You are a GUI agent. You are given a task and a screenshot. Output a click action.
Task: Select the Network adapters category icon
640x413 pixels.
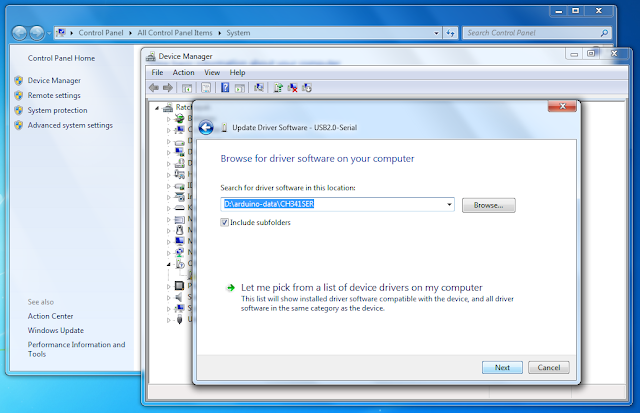click(179, 252)
